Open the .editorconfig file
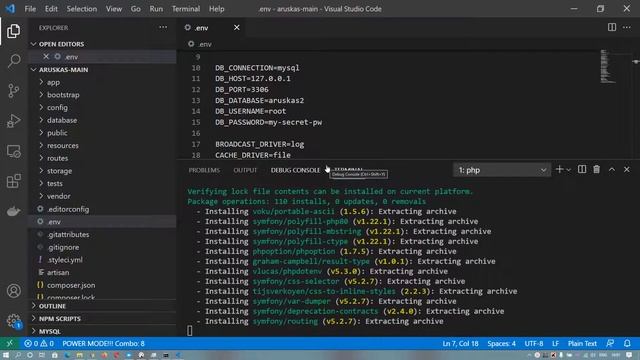Viewport: 640px width, 360px height. coord(102,209)
